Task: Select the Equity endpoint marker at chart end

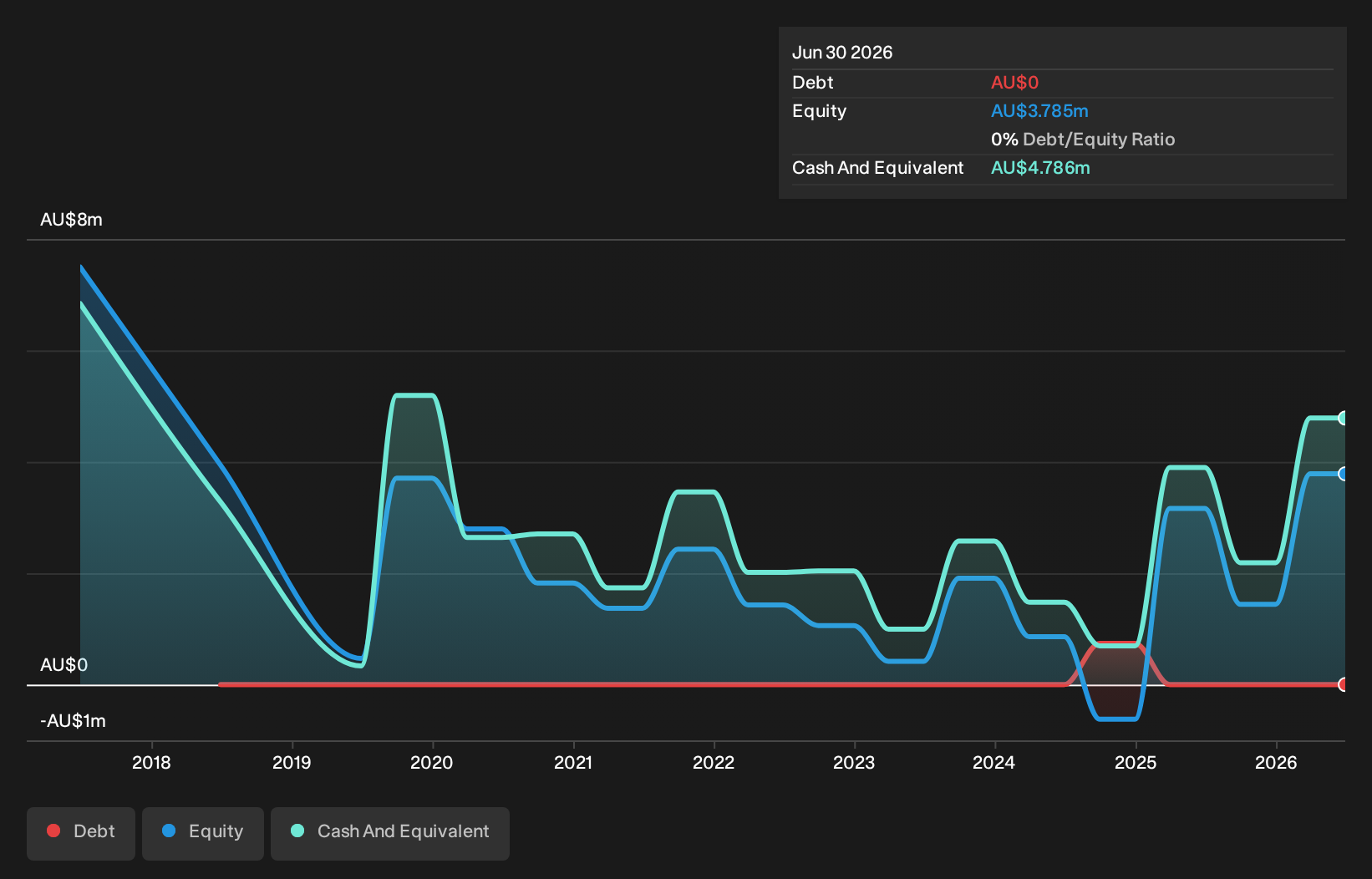Action: coord(1343,474)
